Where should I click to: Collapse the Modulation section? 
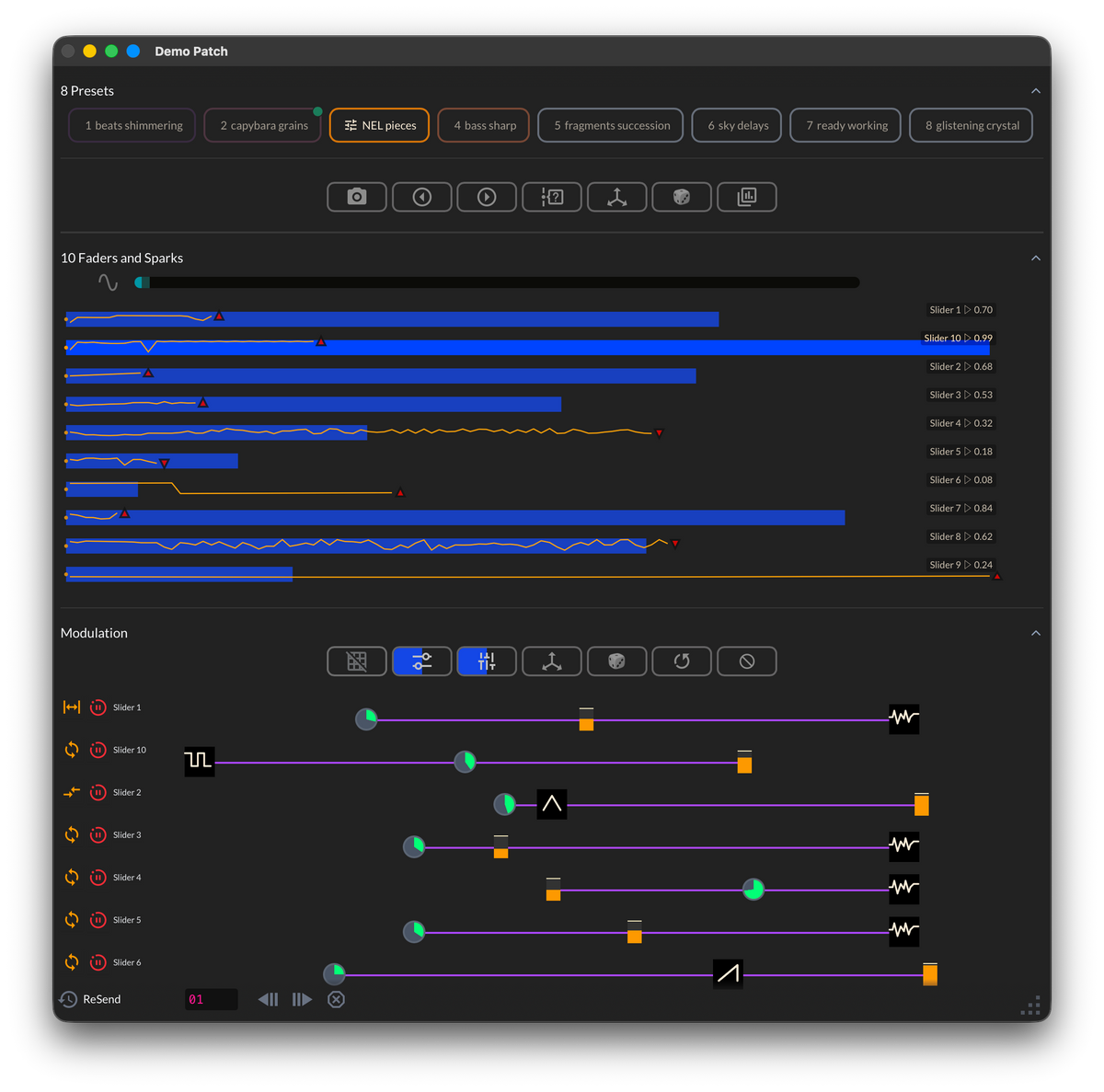click(x=1036, y=633)
